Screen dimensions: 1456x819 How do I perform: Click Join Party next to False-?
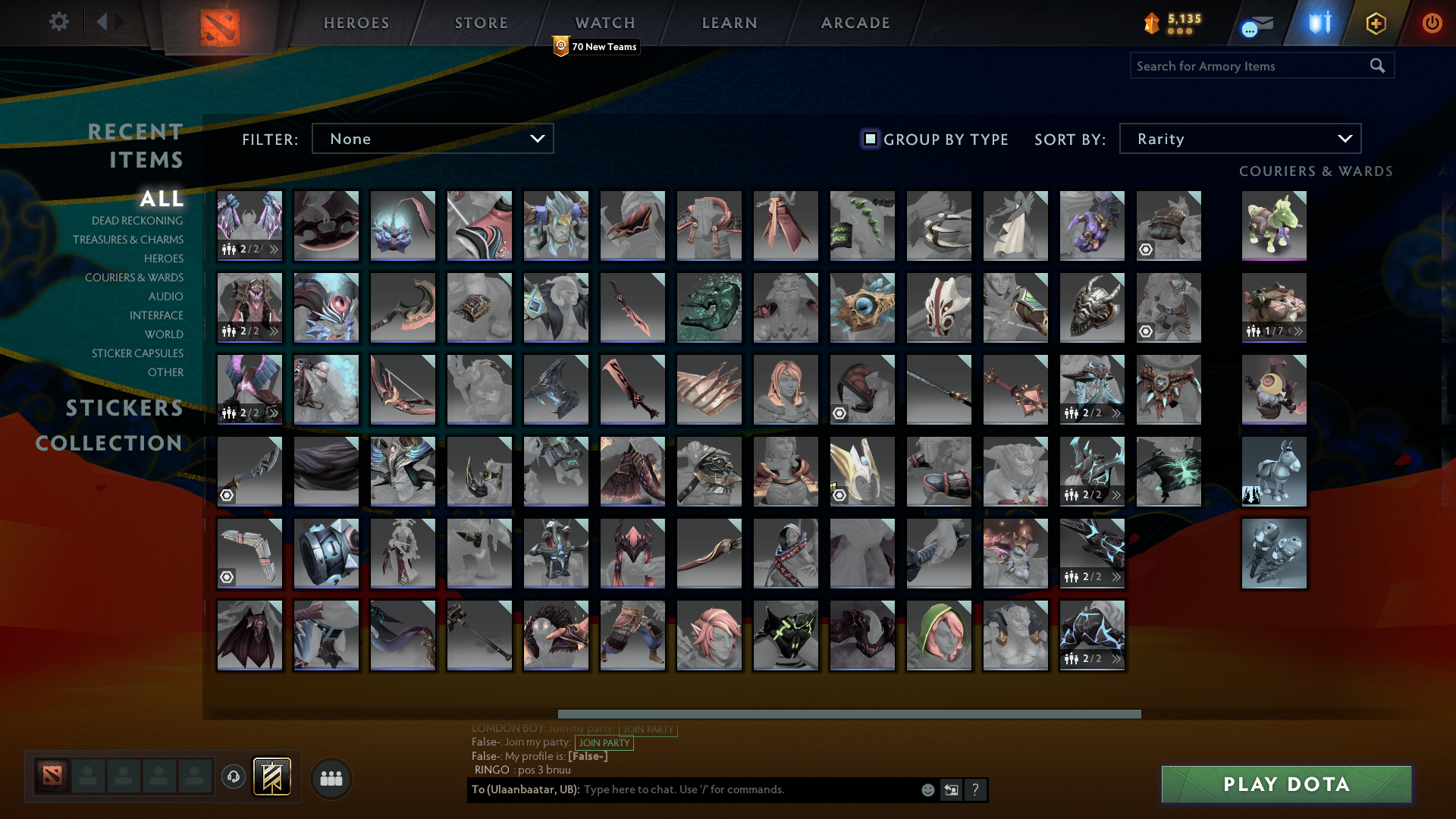pos(604,743)
